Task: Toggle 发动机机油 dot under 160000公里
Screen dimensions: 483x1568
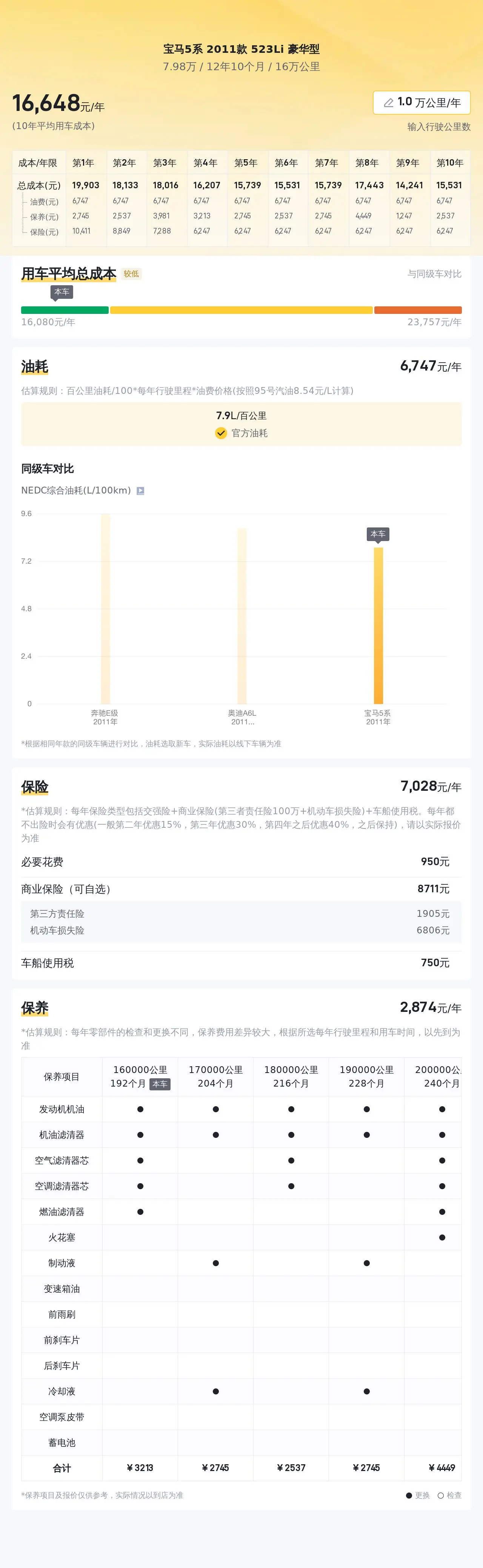Action: click(140, 1109)
